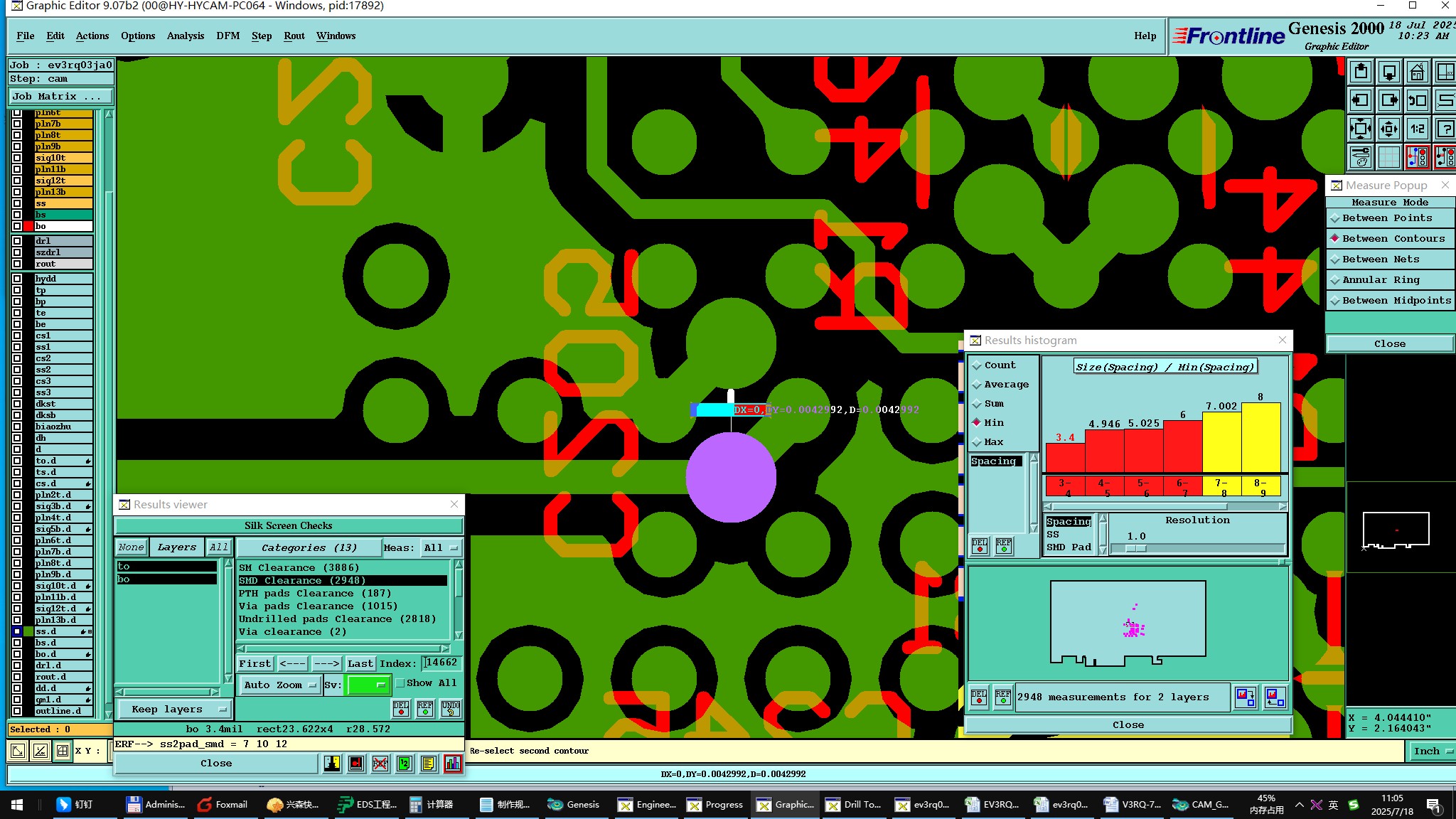Image resolution: width=1456 pixels, height=819 pixels.
Task: Enable the Show All checkbox
Action: [x=400, y=683]
